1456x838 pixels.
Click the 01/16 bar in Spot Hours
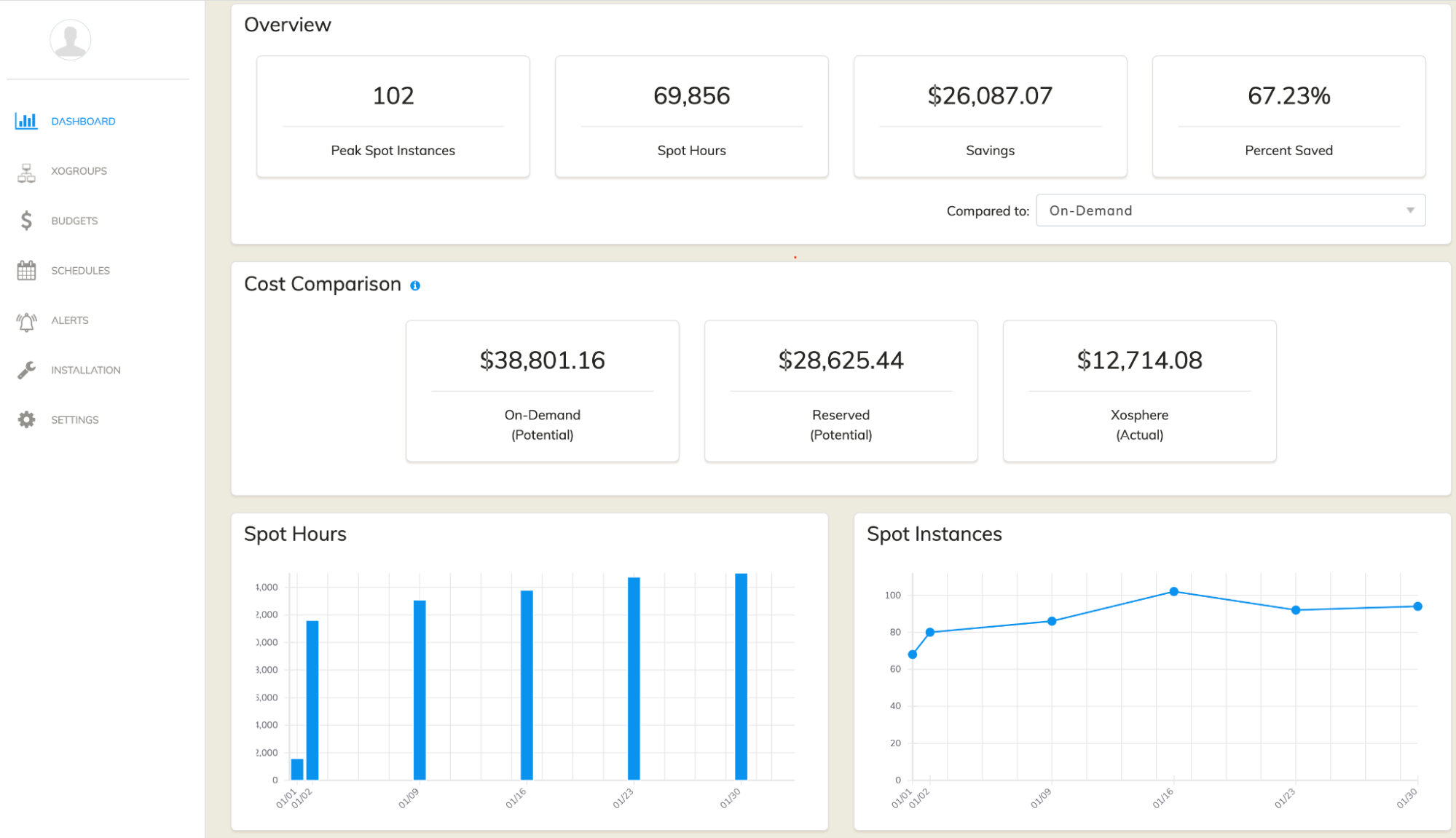click(527, 685)
